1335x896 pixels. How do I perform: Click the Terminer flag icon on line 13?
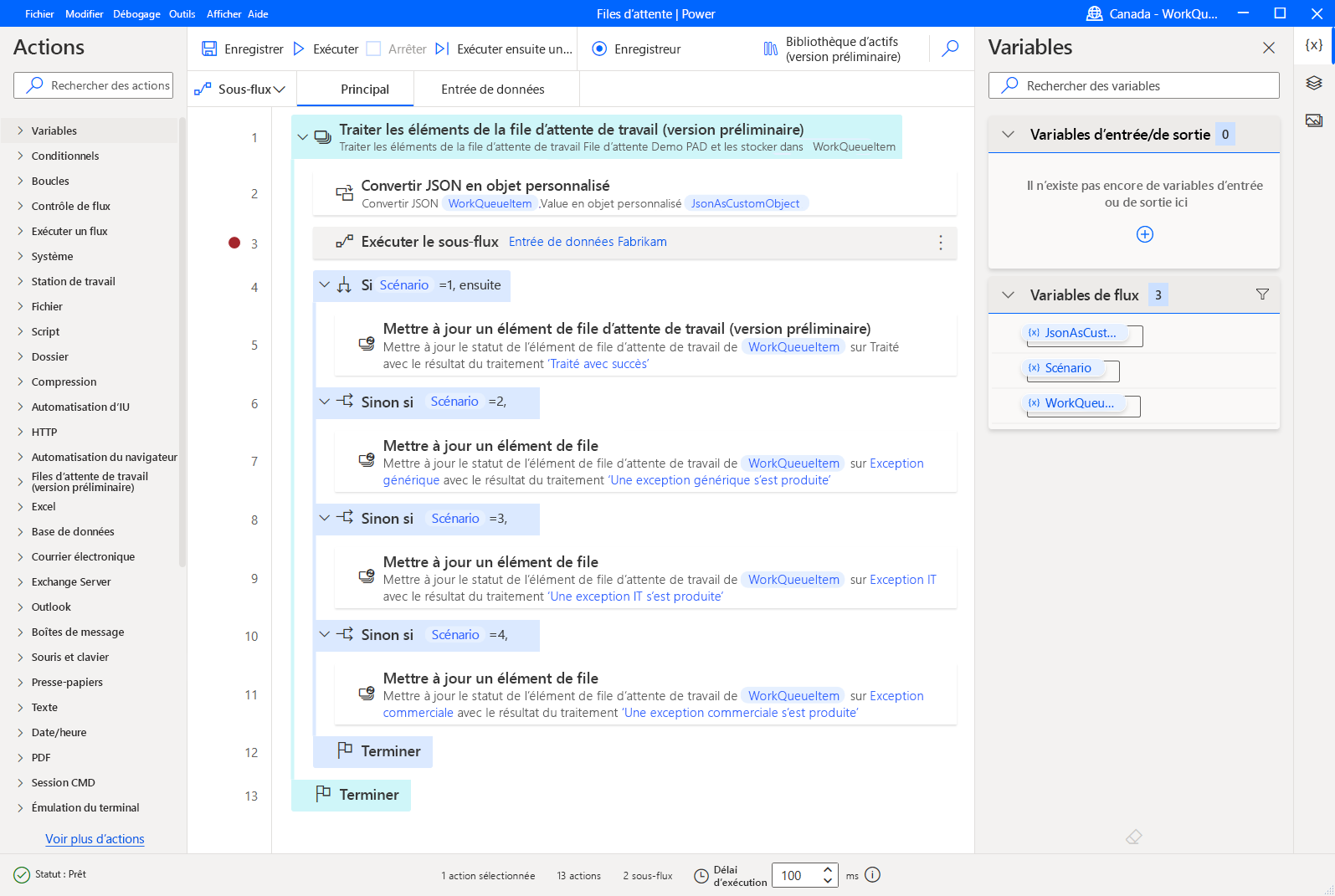point(323,794)
